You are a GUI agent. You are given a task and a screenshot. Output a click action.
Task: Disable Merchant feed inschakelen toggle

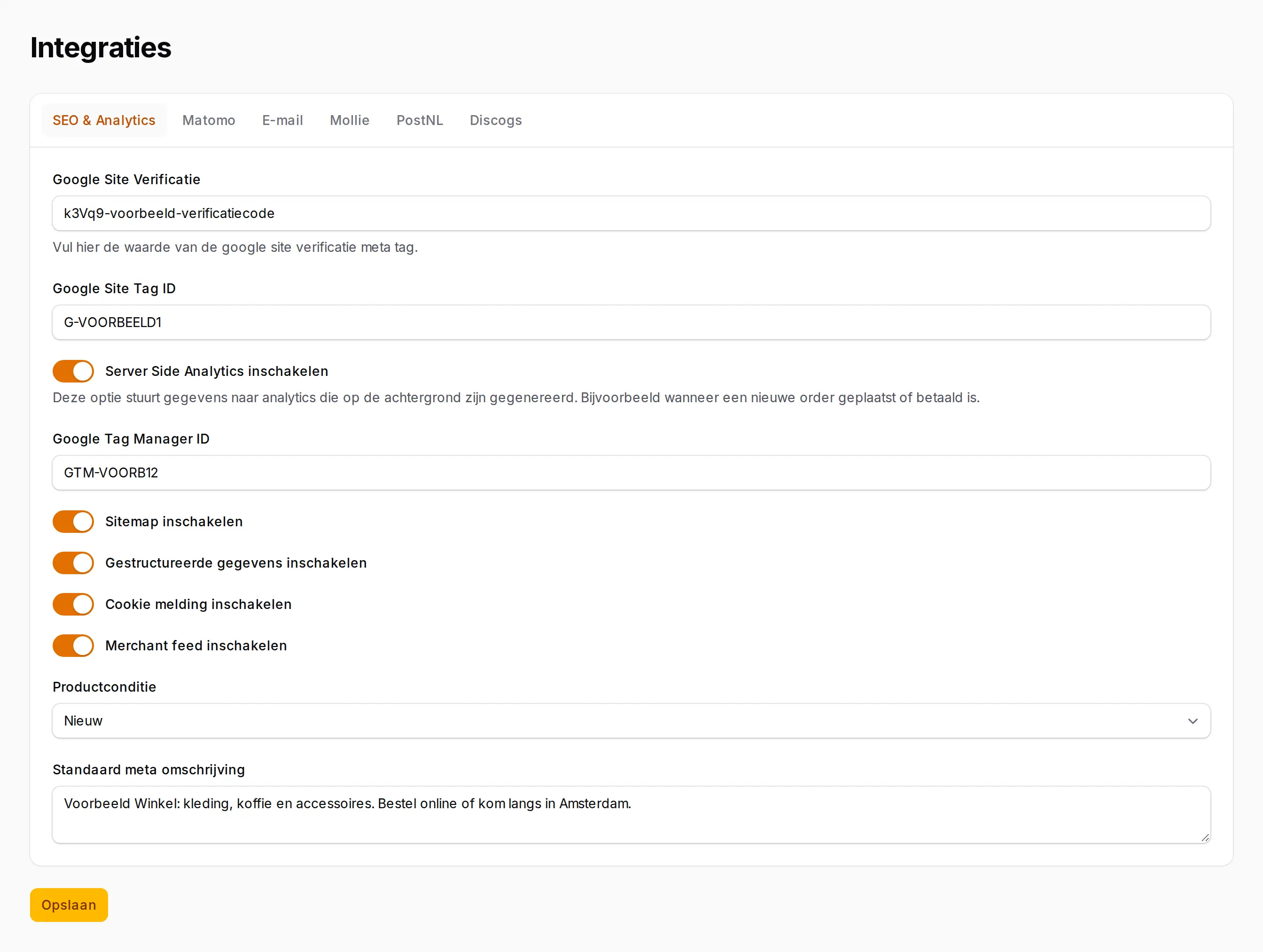coord(73,645)
